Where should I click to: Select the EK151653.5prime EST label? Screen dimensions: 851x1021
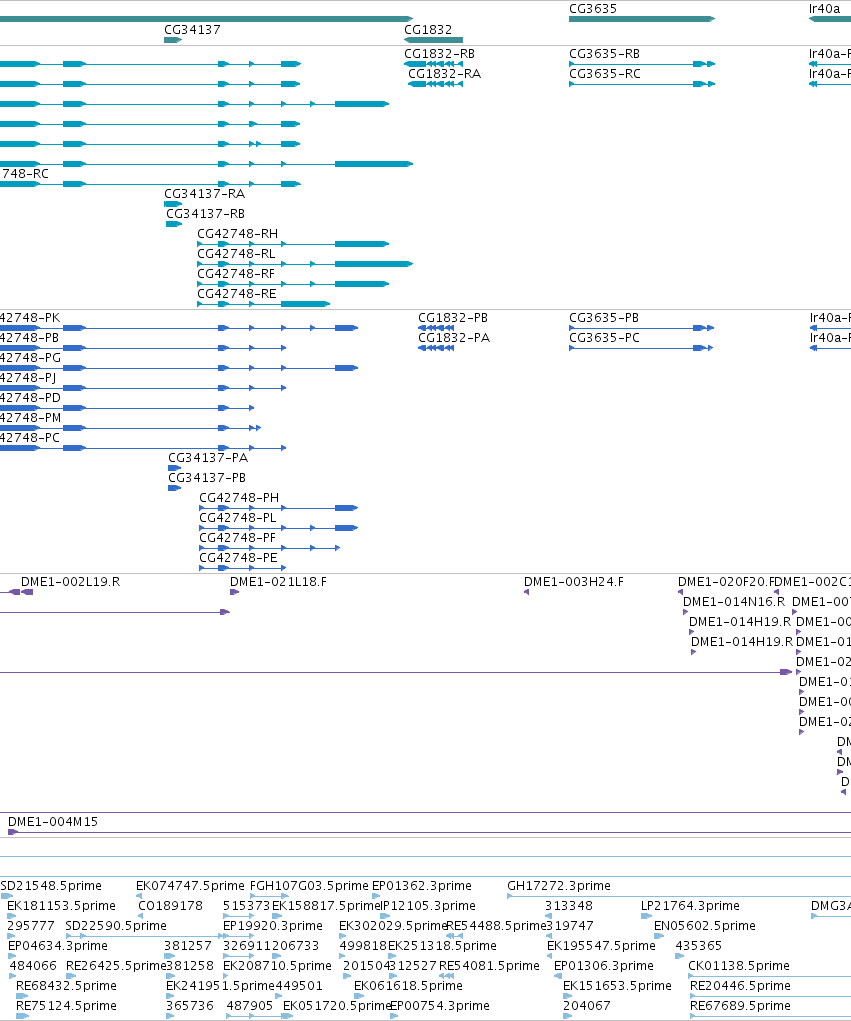pos(617,986)
